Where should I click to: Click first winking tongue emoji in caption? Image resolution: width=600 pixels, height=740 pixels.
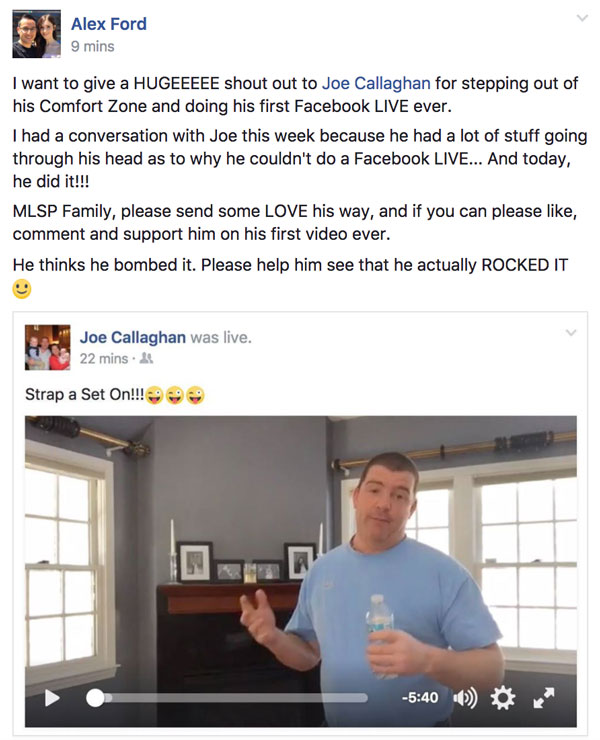(x=154, y=395)
